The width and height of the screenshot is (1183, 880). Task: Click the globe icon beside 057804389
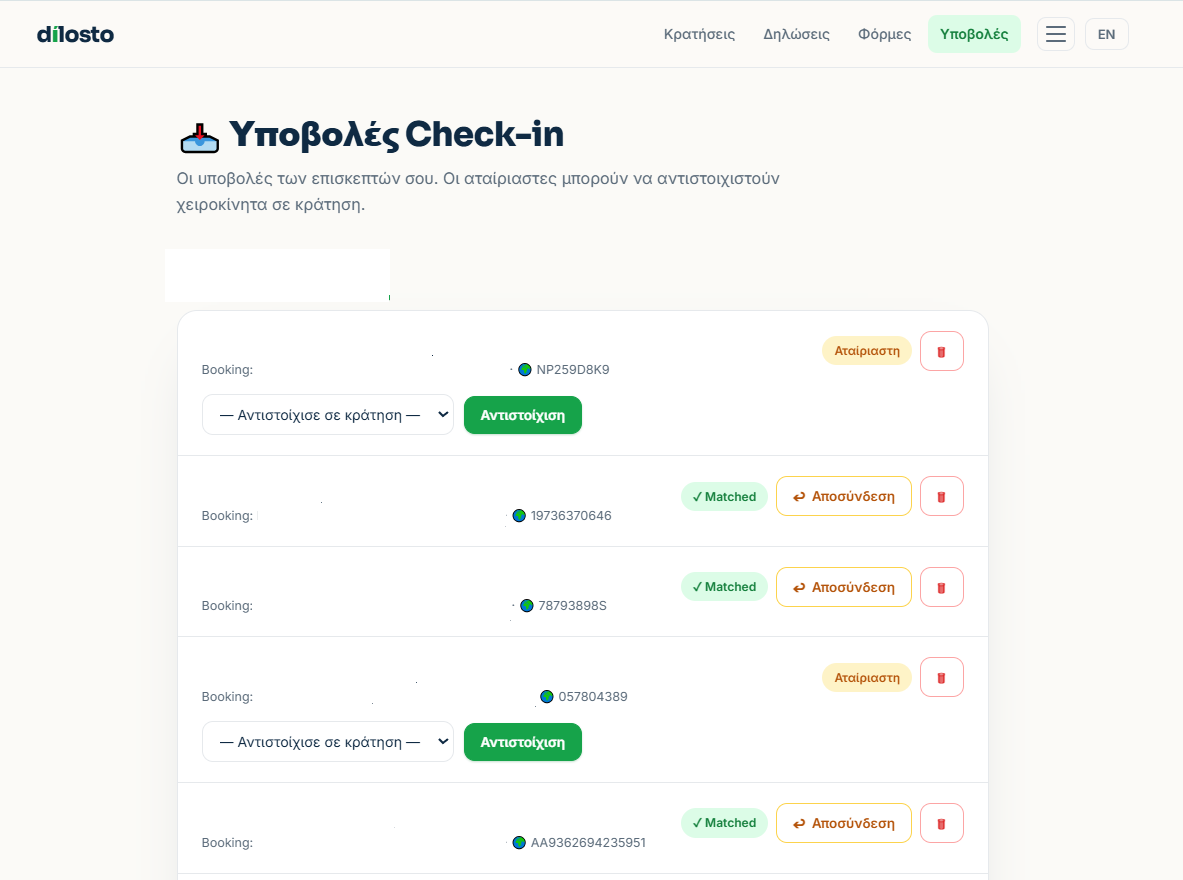tap(547, 697)
